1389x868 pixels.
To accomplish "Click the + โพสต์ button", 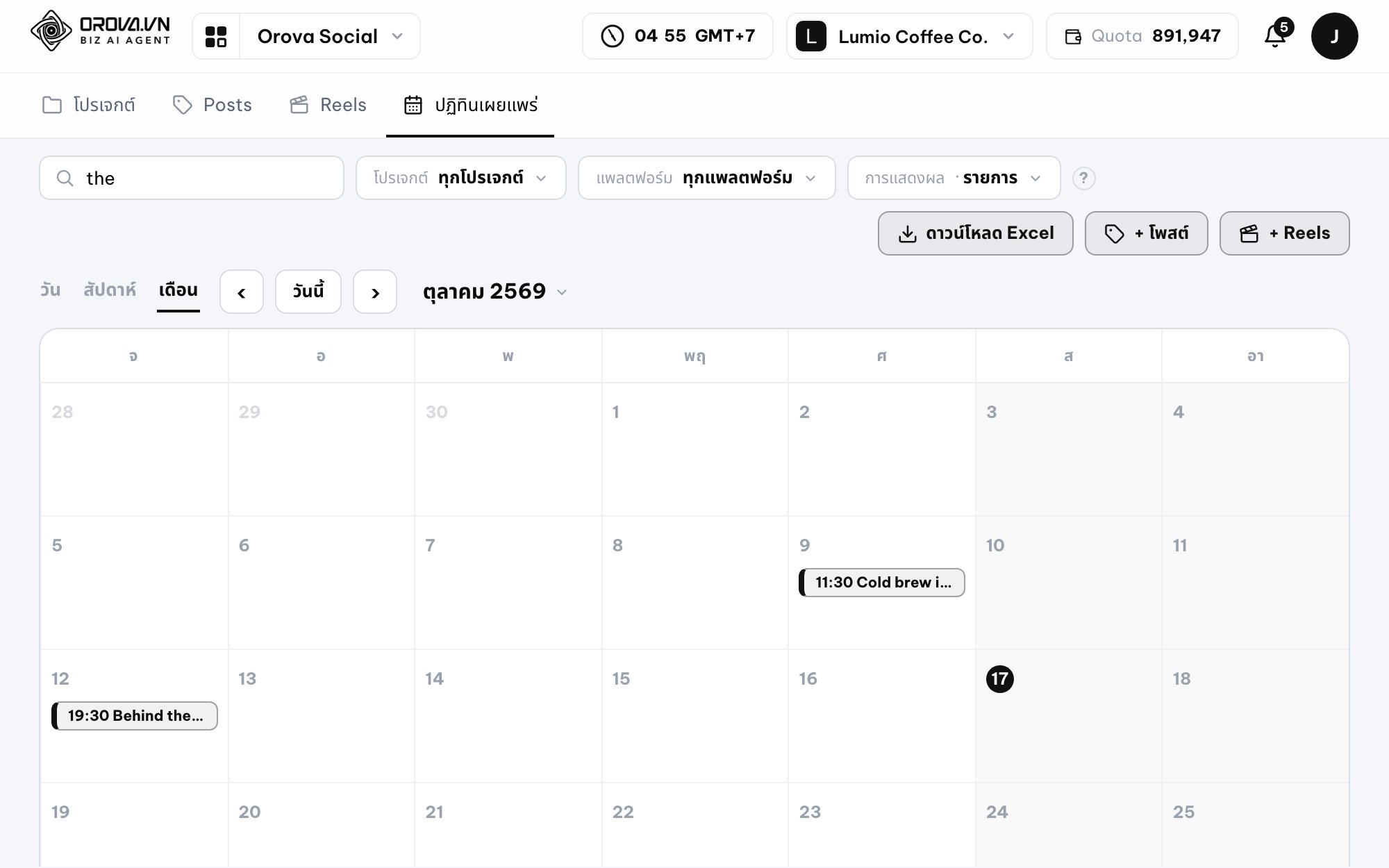I will (1147, 233).
